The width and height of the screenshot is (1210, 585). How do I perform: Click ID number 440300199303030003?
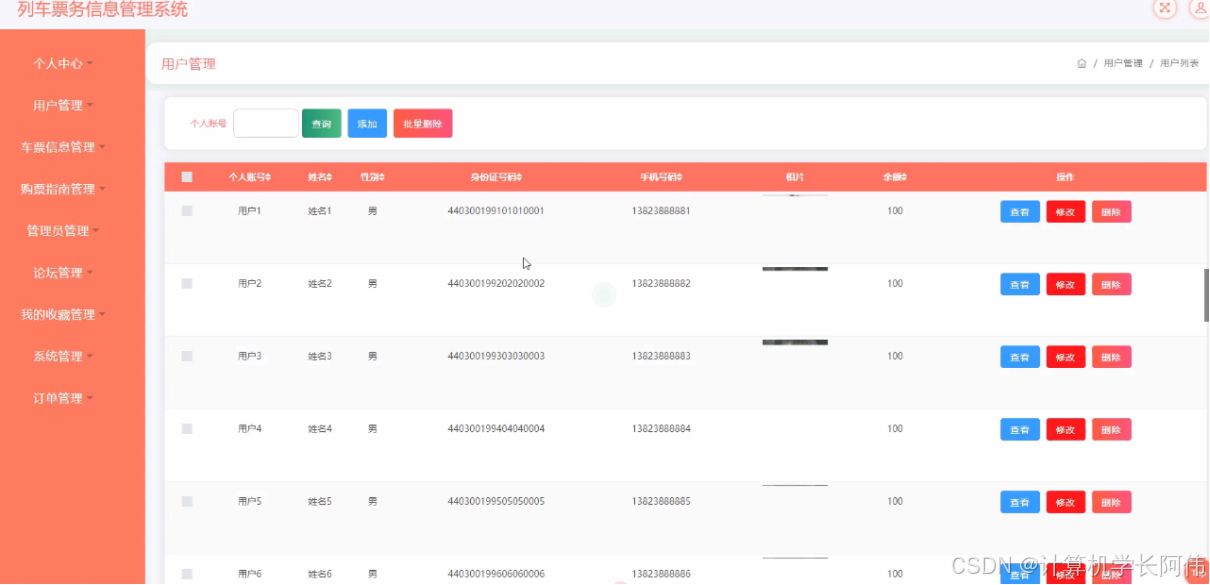click(496, 356)
